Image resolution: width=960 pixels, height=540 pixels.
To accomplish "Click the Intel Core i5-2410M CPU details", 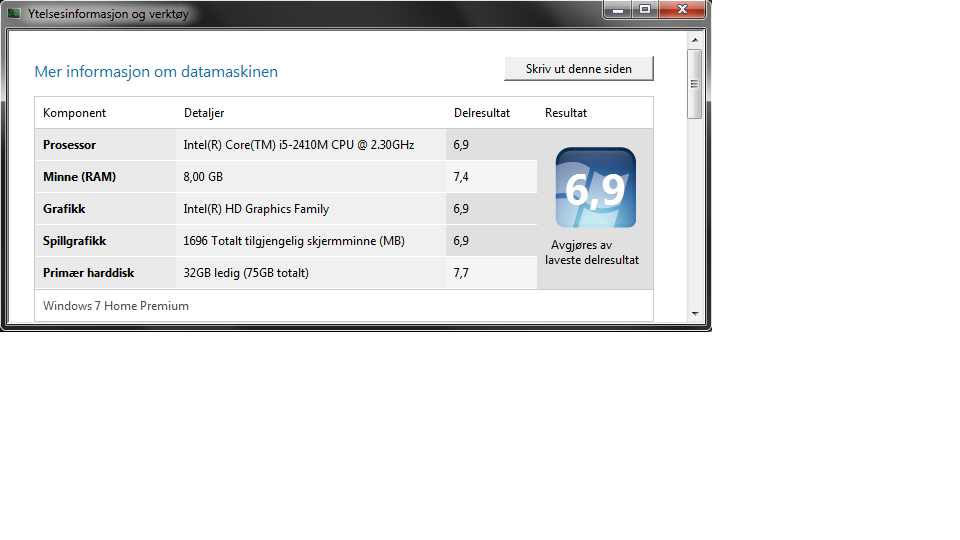I will [x=299, y=145].
